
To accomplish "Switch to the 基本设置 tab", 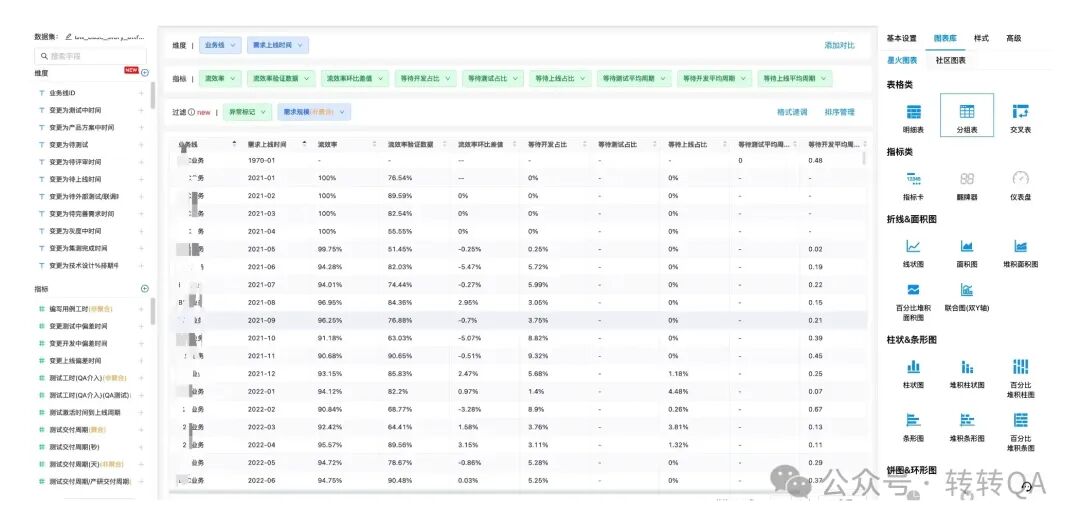I will [901, 39].
